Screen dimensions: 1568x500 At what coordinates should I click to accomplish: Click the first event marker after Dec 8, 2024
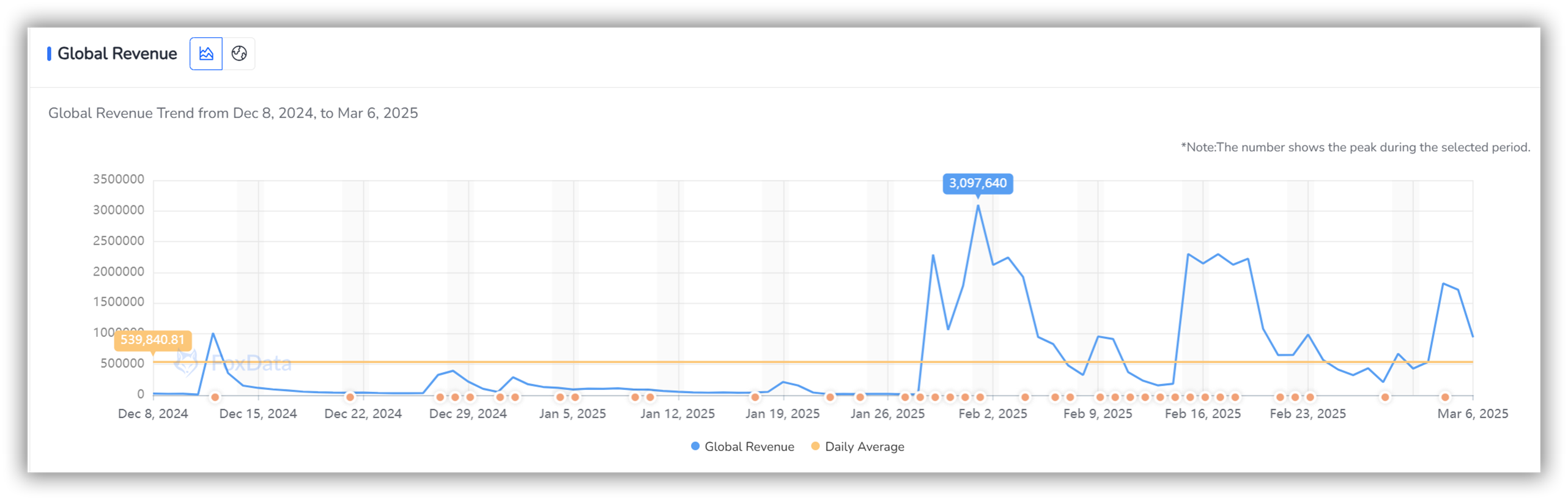pyautogui.click(x=215, y=397)
